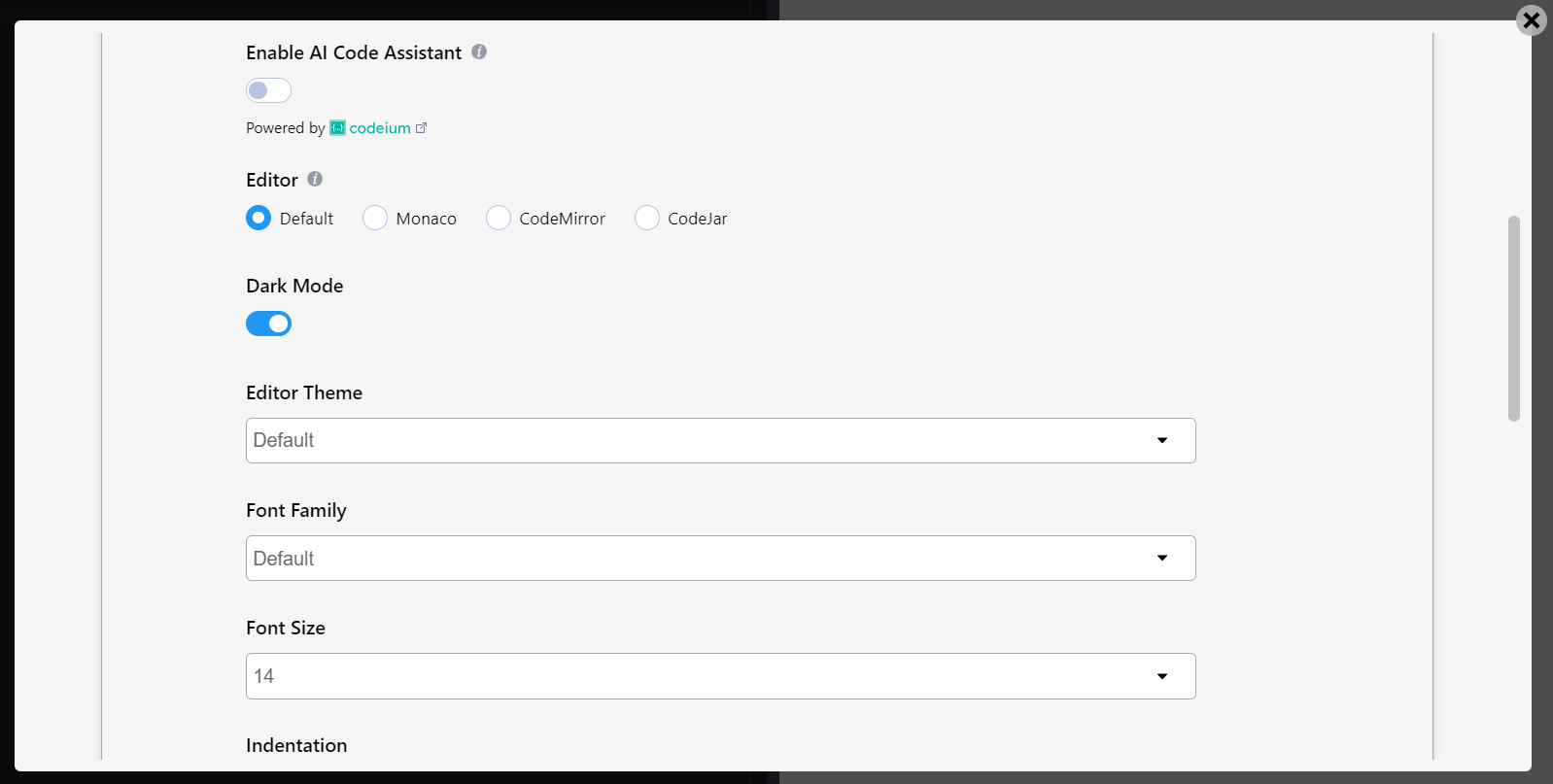Click the info icon next to Editor
The height and width of the screenshot is (784, 1553).
point(315,179)
